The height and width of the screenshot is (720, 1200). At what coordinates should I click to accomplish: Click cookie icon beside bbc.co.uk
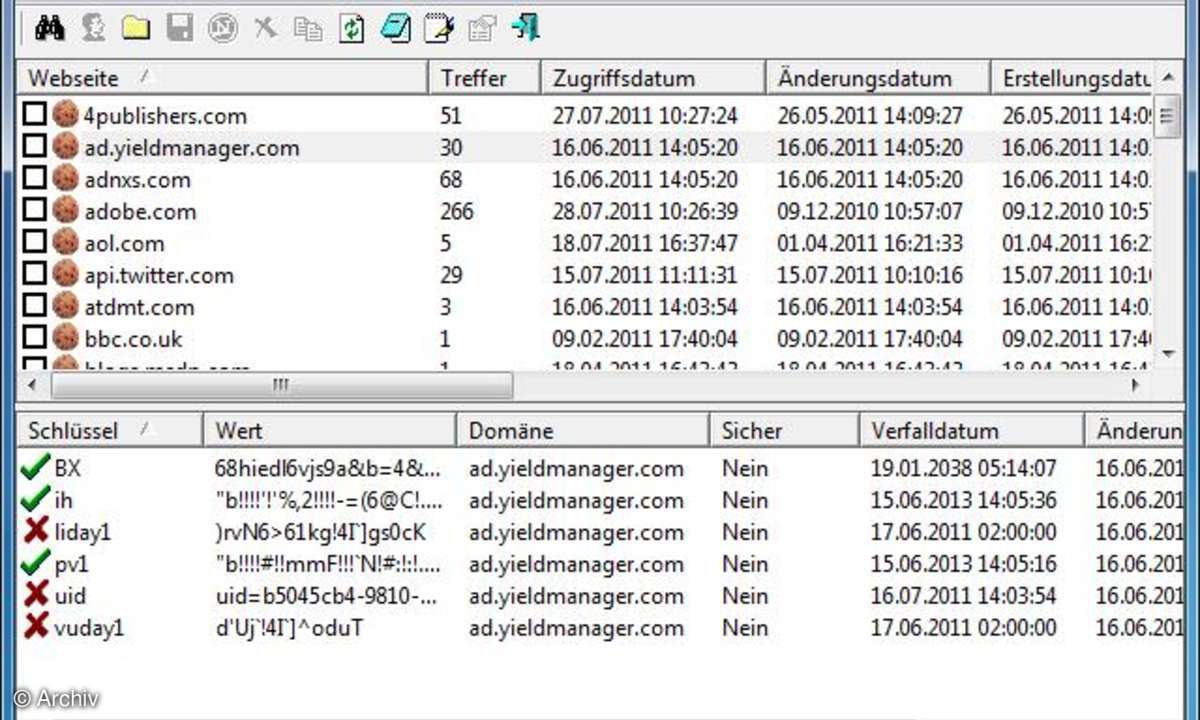click(x=65, y=338)
